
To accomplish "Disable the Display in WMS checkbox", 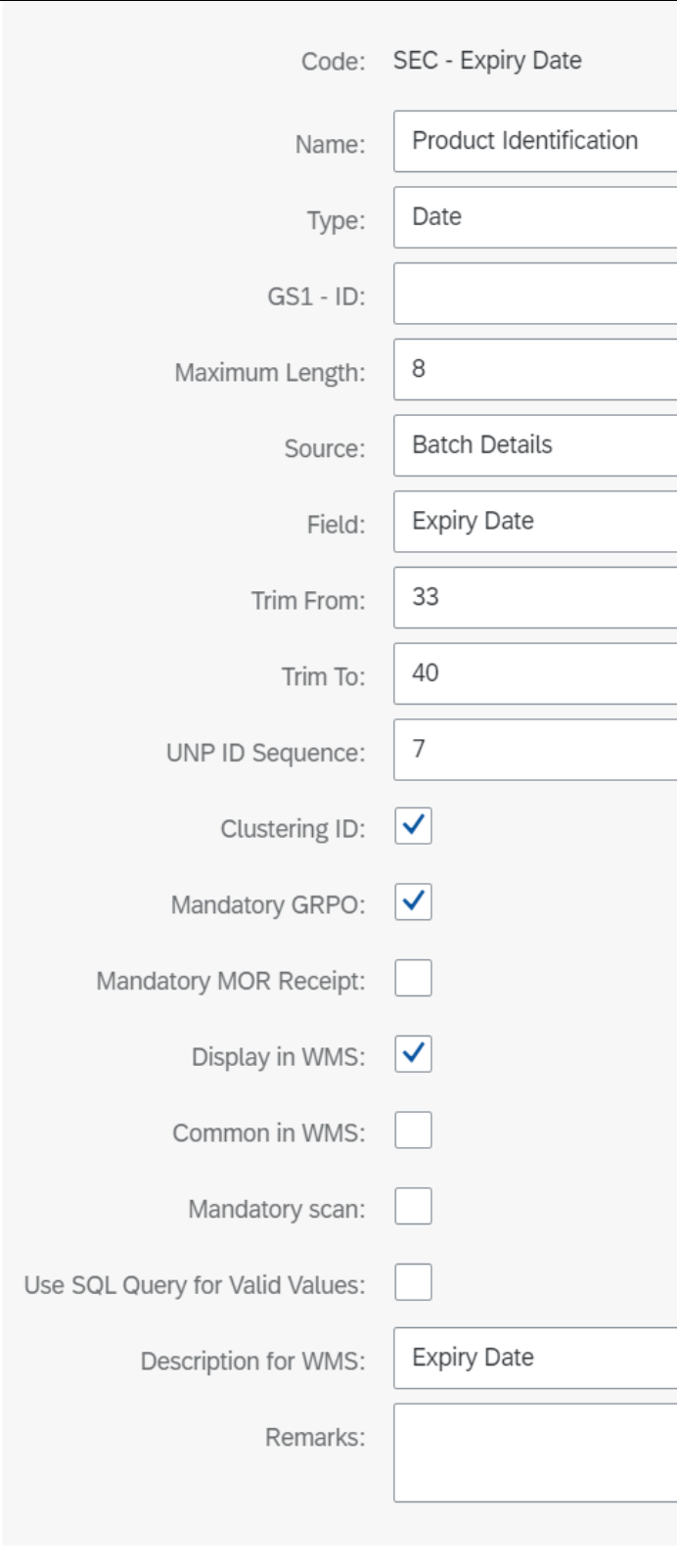I will click(414, 1054).
